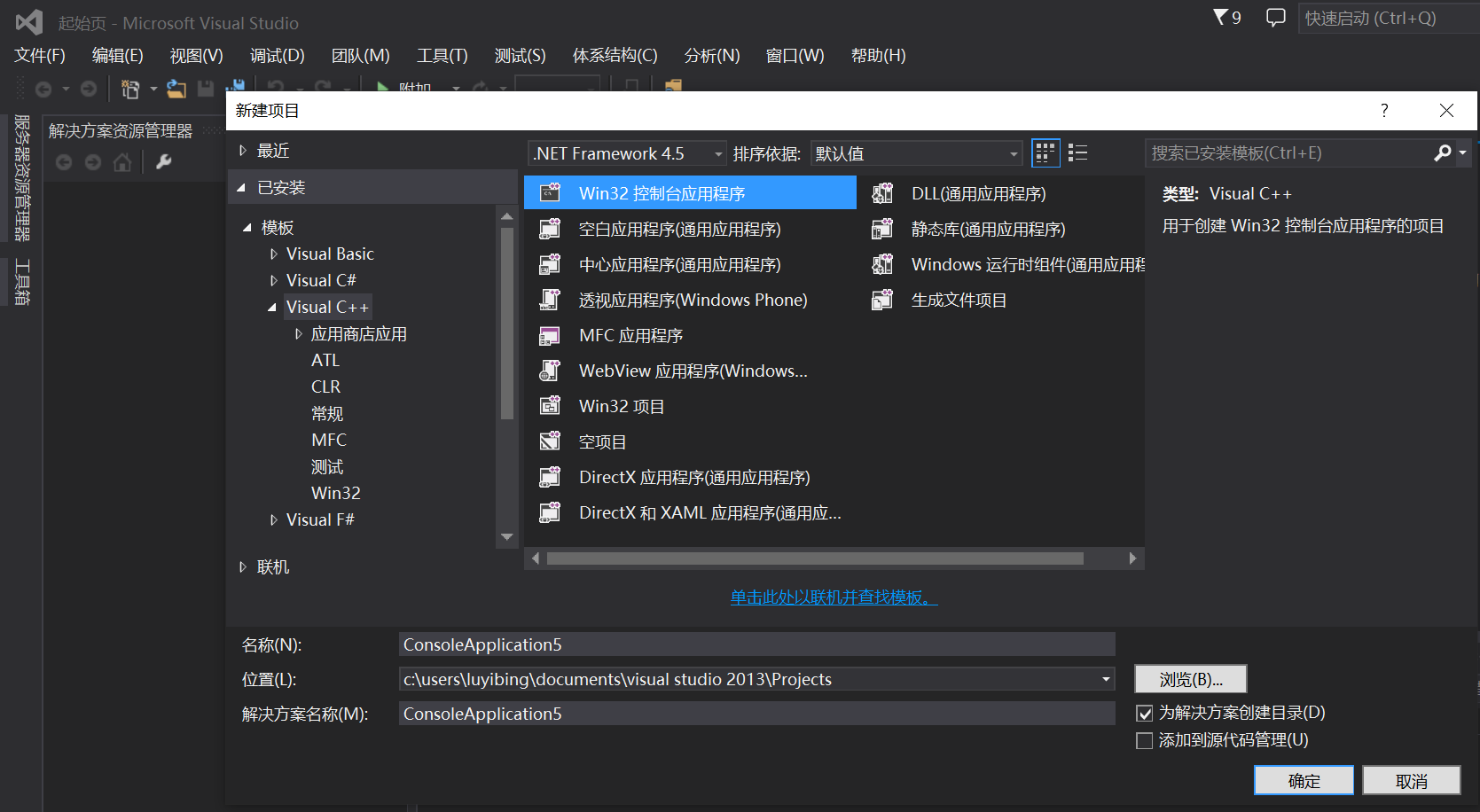Image resolution: width=1480 pixels, height=812 pixels.
Task: Click the Windows 运行时组件 template icon
Action: pyautogui.click(x=882, y=264)
